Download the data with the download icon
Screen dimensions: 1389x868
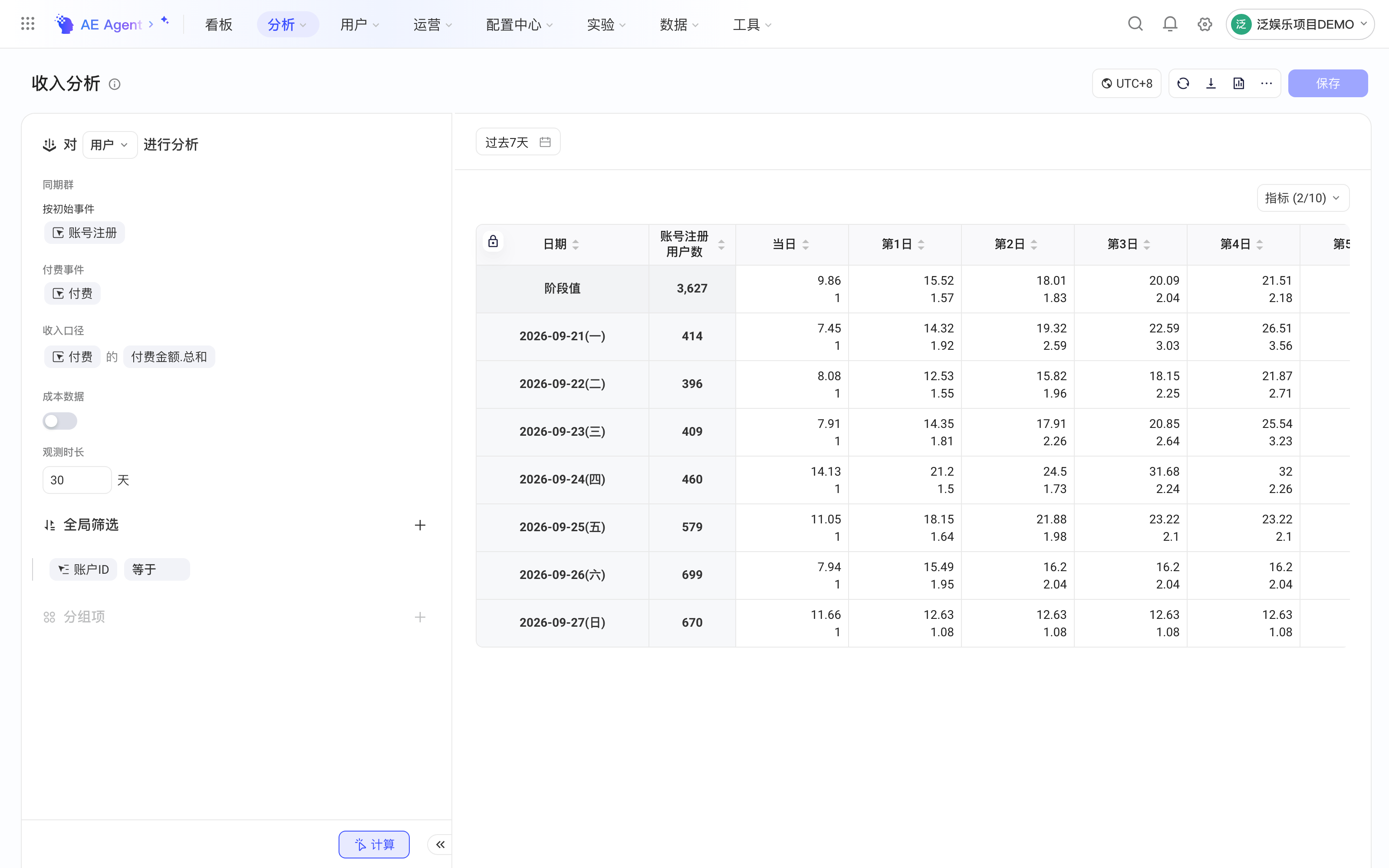tap(1211, 84)
